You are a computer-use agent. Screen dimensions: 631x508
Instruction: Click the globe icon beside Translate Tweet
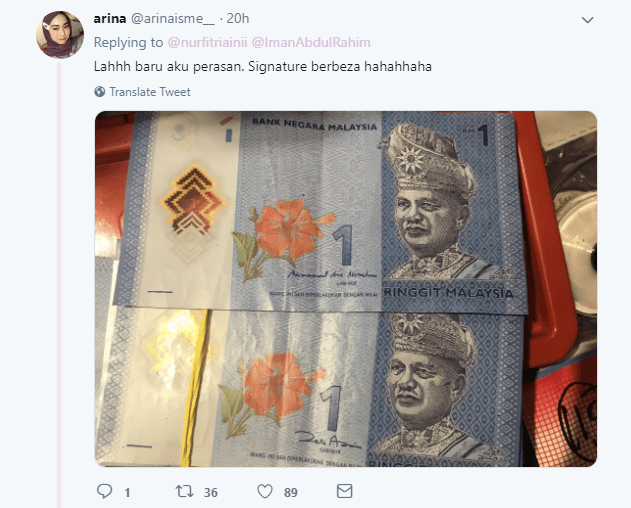[x=100, y=92]
